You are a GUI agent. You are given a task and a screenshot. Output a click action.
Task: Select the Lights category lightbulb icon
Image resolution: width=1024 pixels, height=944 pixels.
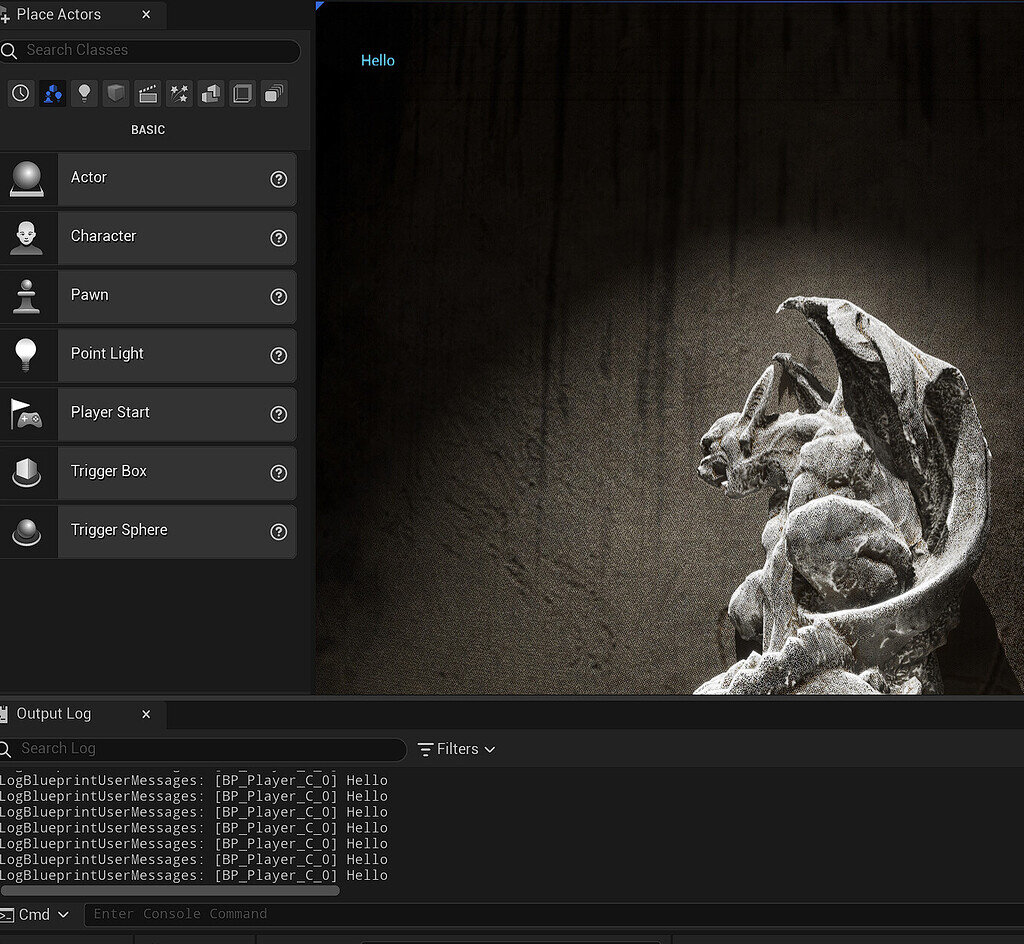[x=85, y=94]
